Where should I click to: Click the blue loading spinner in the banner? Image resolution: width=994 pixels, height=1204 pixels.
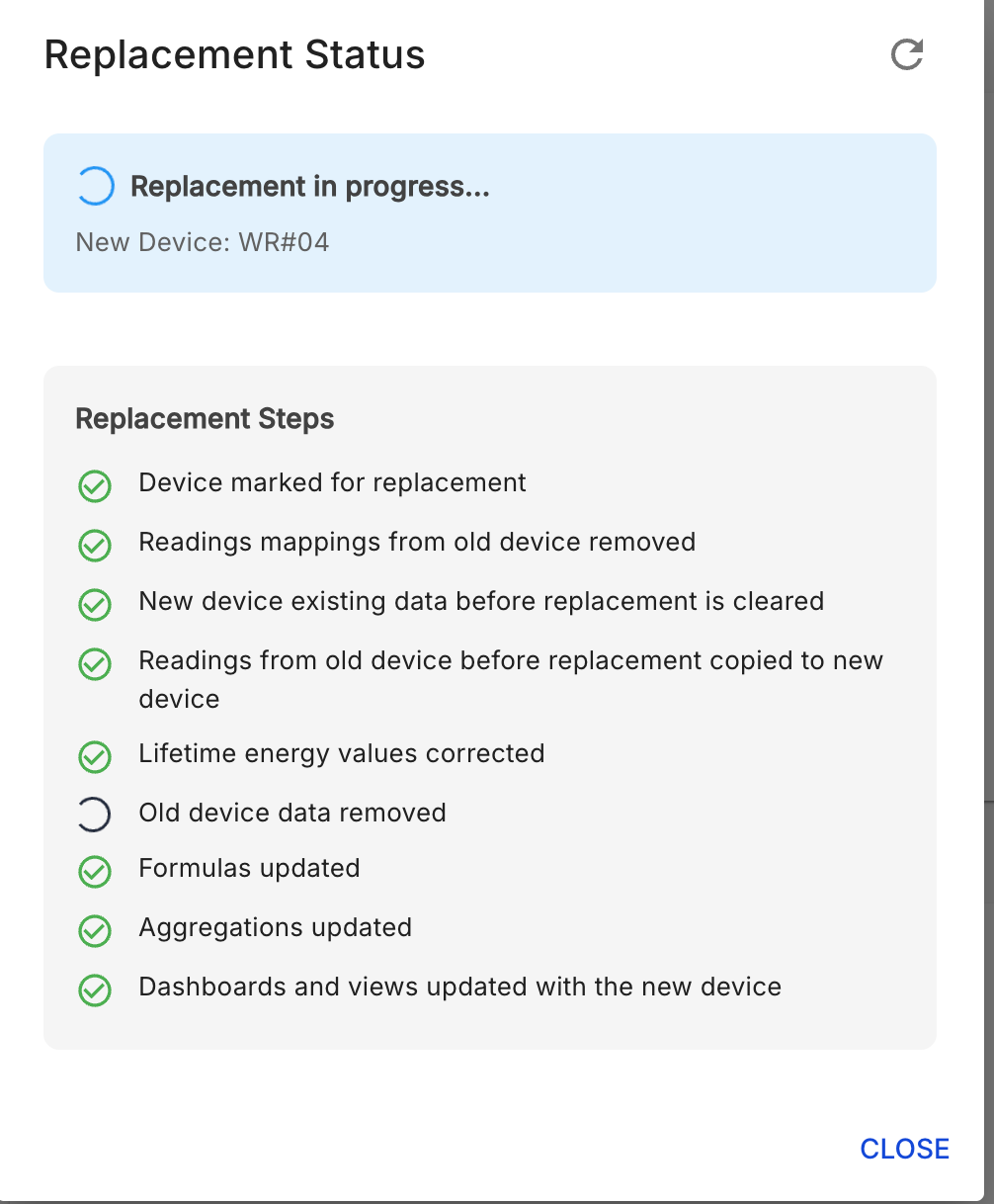pos(95,187)
